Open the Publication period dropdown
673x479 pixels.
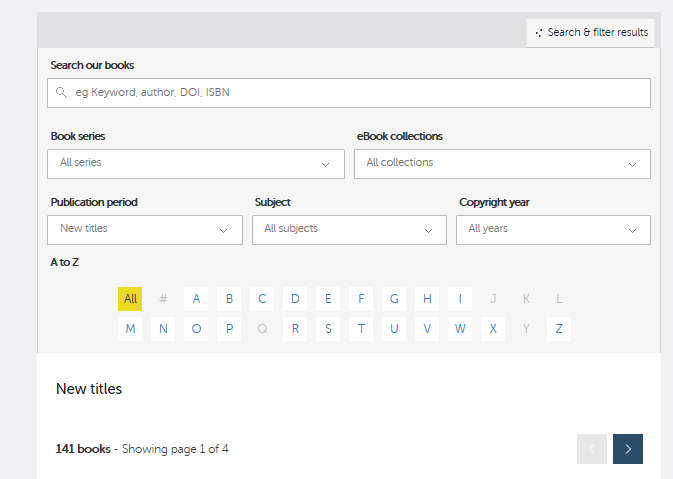pos(145,230)
